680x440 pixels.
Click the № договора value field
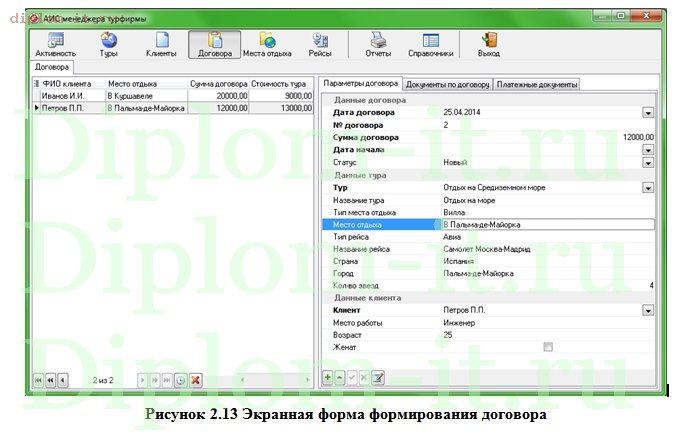pos(548,125)
